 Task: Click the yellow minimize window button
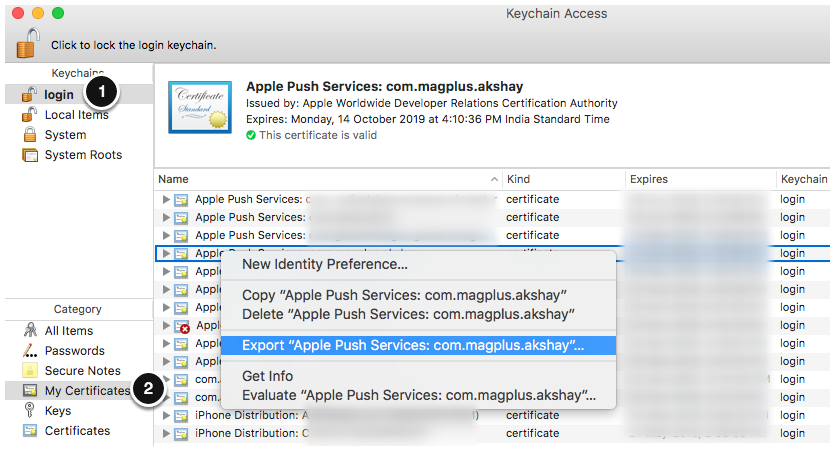click(x=38, y=13)
